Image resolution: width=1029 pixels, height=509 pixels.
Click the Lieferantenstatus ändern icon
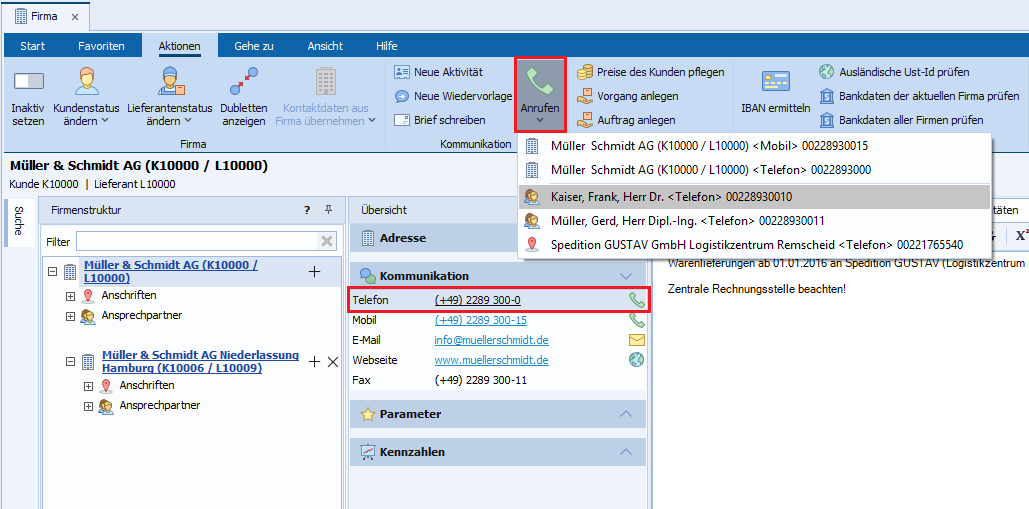coord(170,83)
